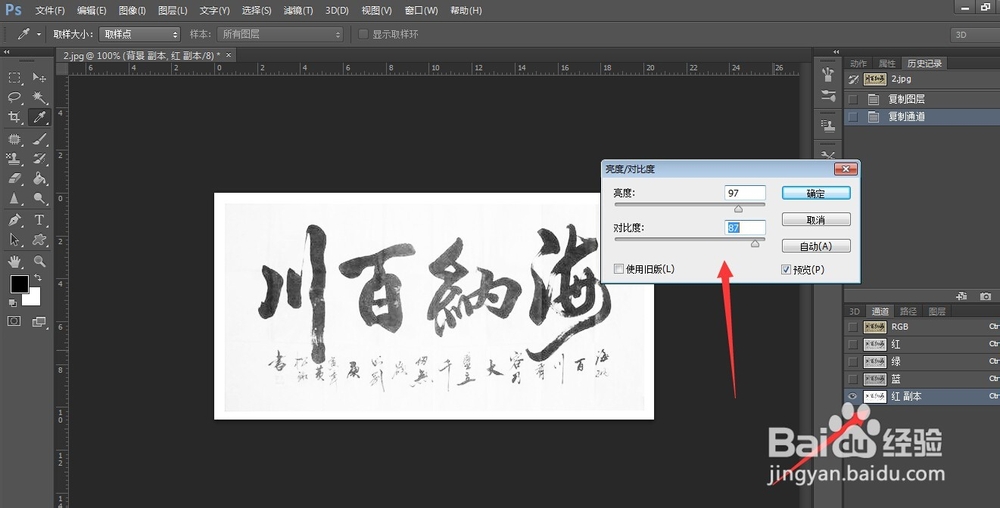Click 自动(A) button
Screen dimensions: 1000x508
(816, 246)
